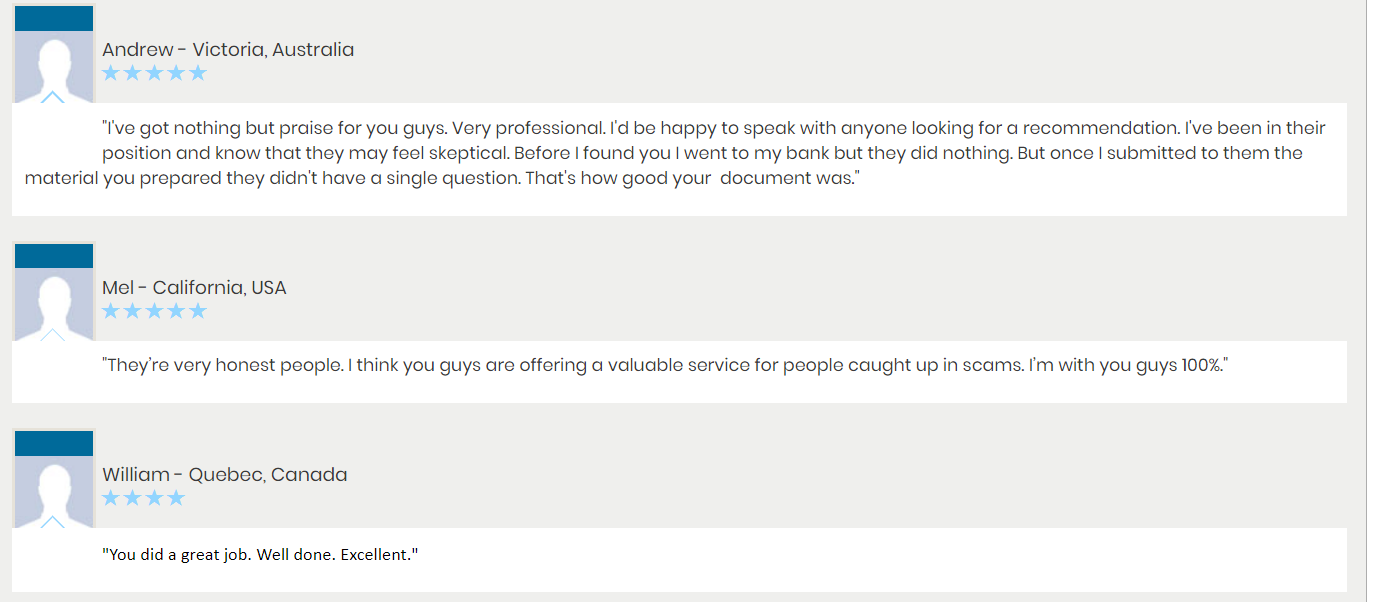Click the fifth star in Andrew's rating
The height and width of the screenshot is (602, 1374).
point(198,72)
